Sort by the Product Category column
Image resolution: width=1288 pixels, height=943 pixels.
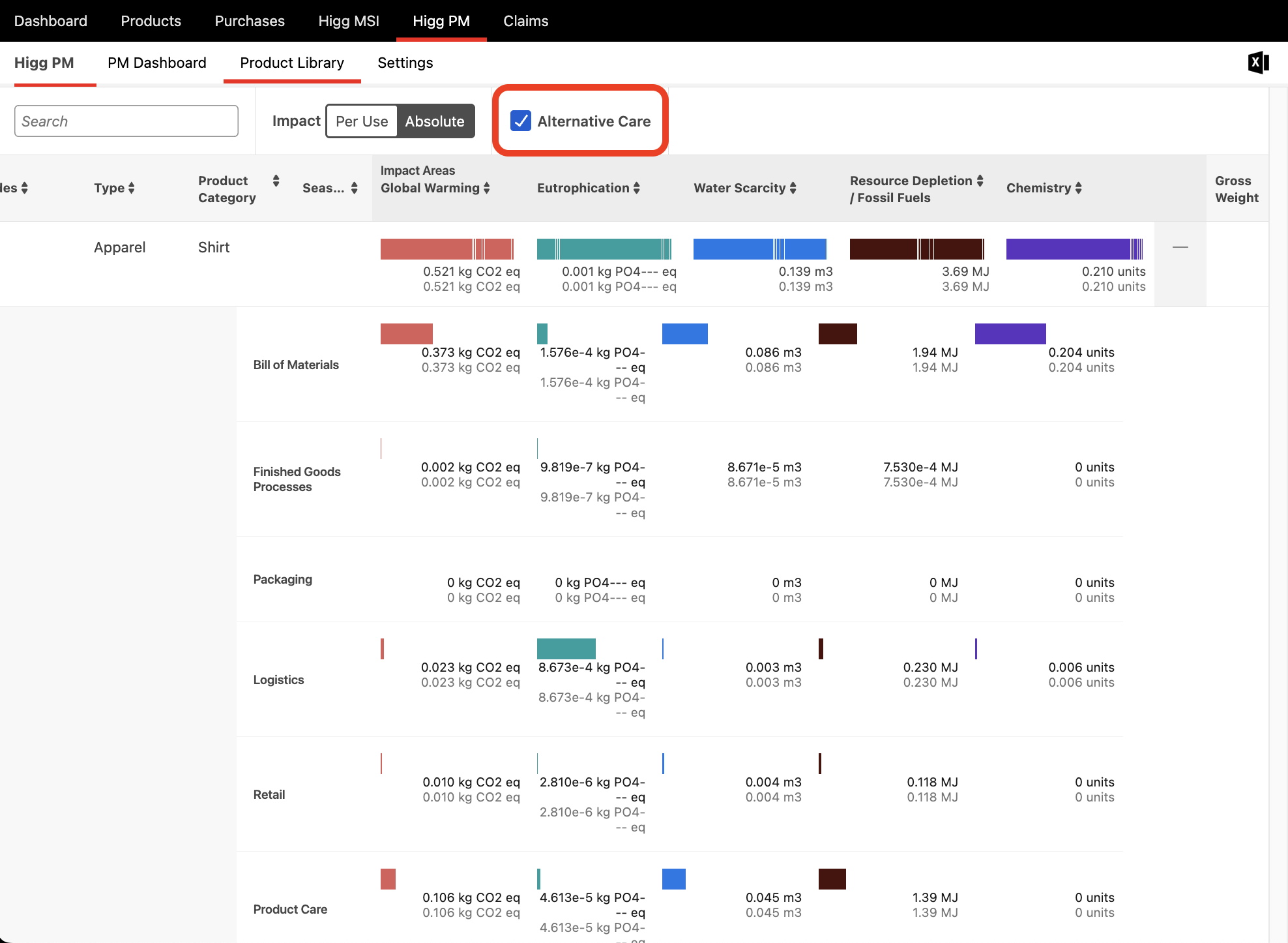239,188
